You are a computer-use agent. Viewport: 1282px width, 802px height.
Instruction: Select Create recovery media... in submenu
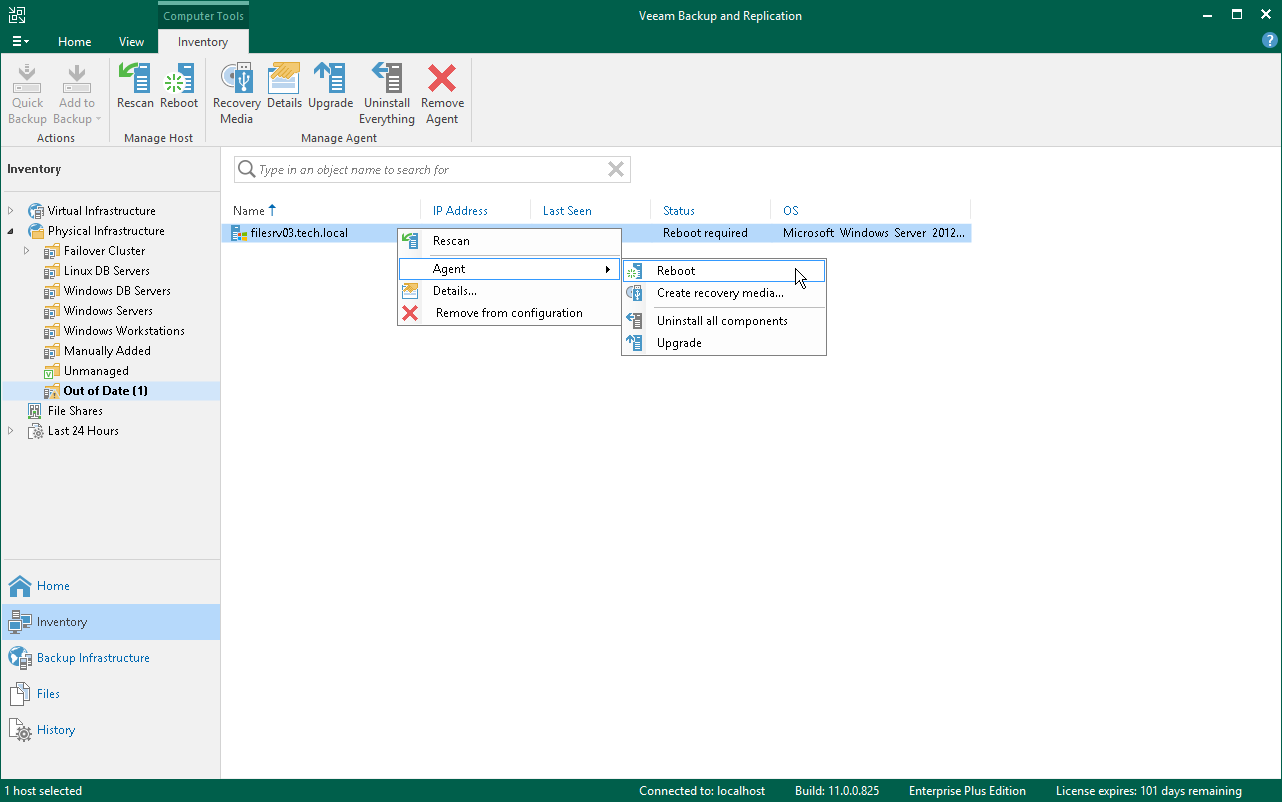pos(724,293)
